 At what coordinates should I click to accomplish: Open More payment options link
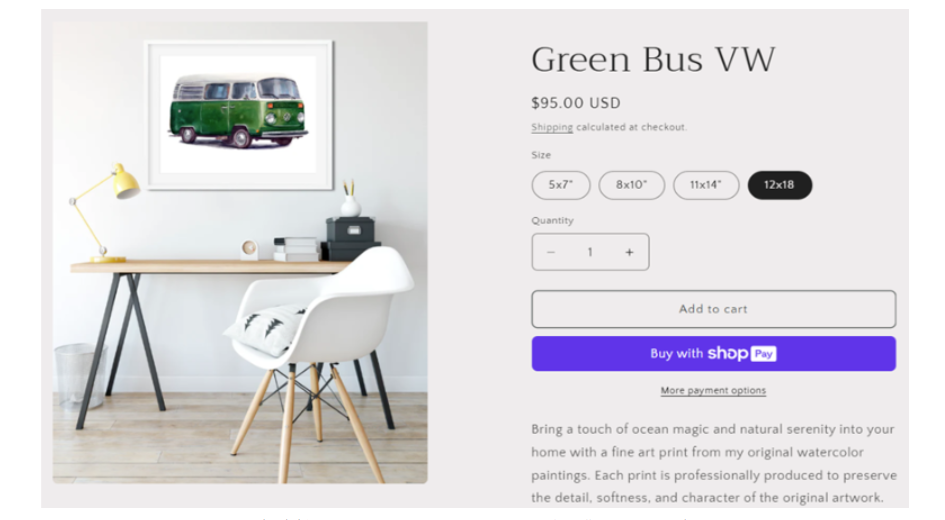[x=714, y=390]
